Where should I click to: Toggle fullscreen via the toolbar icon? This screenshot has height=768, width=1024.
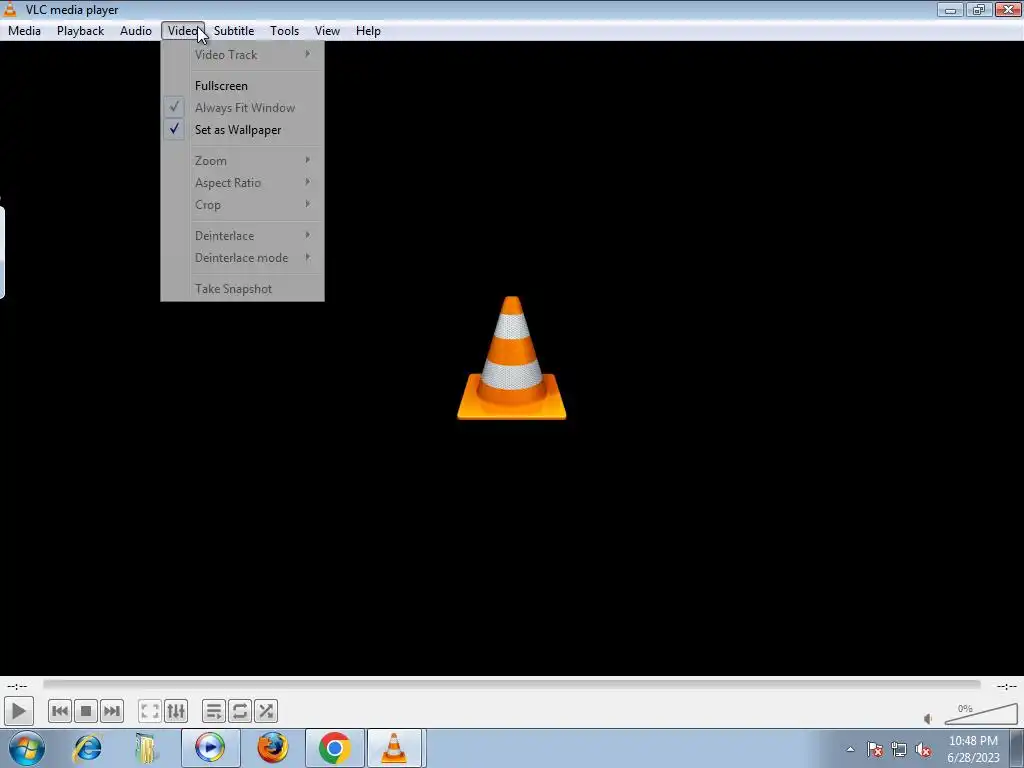150,711
